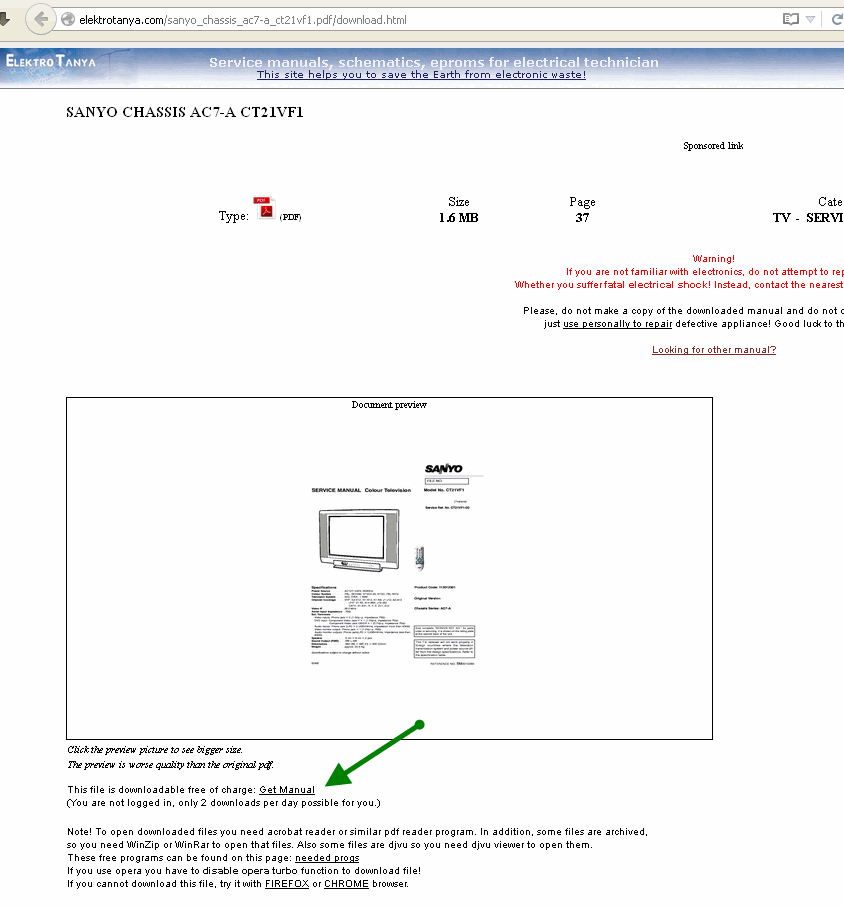Click the 'Document preview' caption
Screen dimensions: 844x907
click(389, 405)
